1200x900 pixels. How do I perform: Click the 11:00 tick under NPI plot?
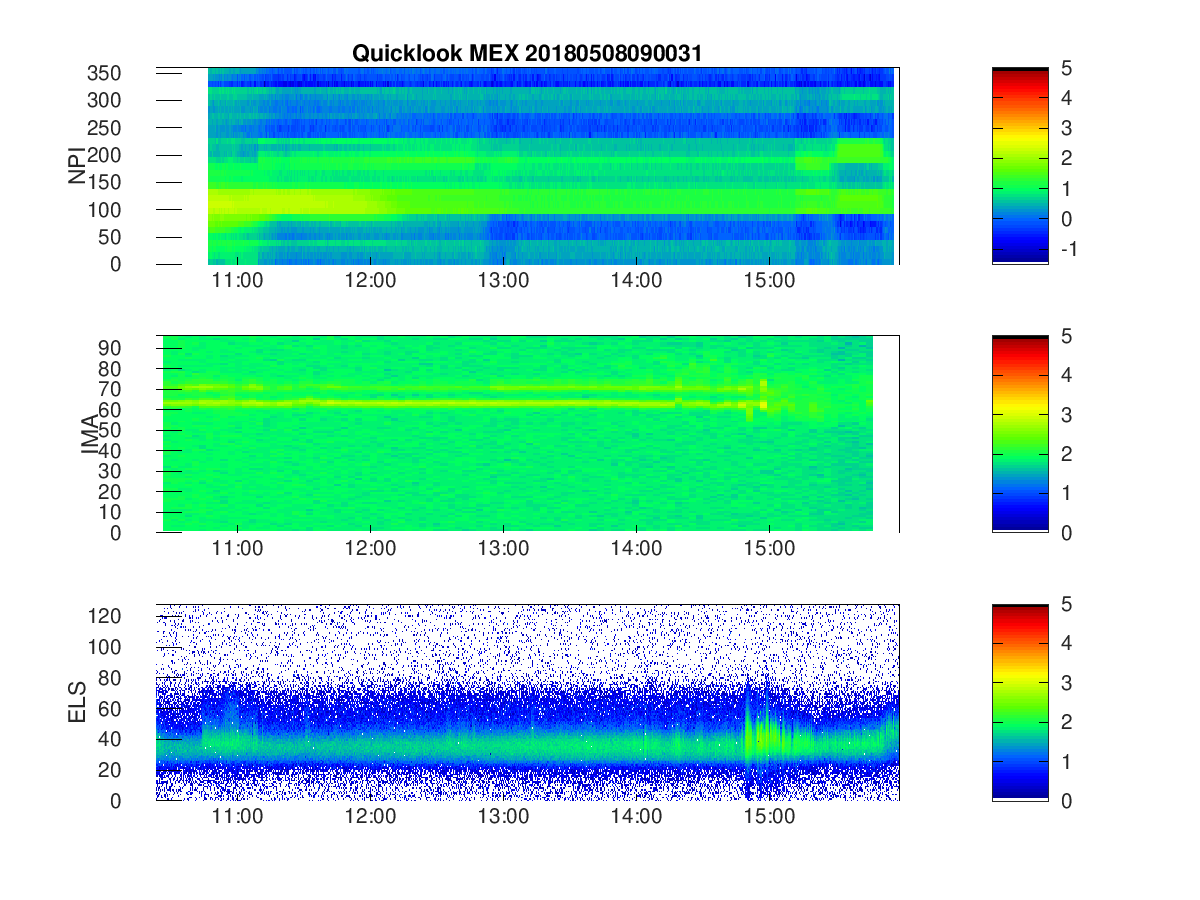(237, 281)
